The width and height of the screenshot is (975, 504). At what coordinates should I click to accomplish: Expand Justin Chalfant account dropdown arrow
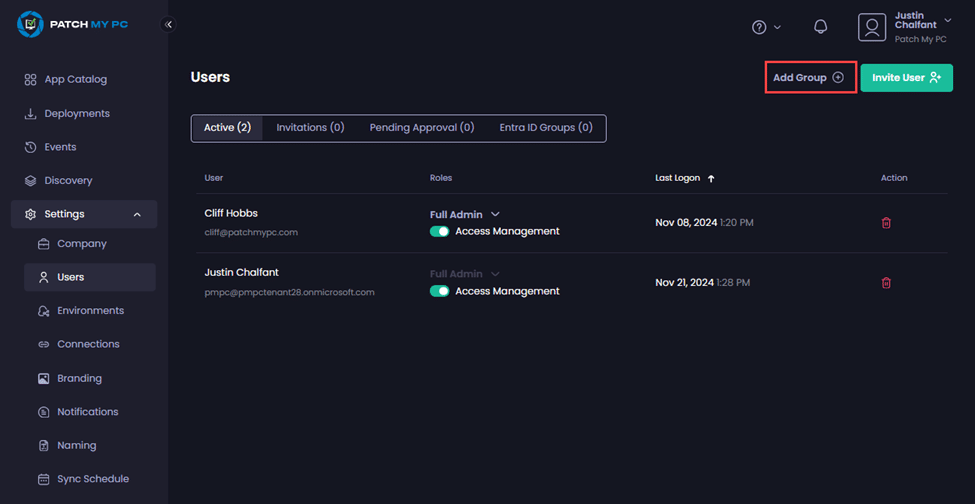(948, 20)
